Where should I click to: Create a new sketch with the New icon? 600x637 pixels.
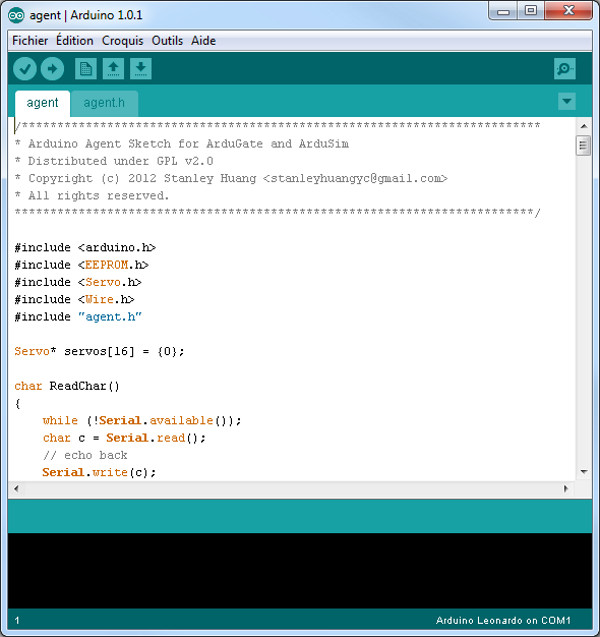click(86, 69)
